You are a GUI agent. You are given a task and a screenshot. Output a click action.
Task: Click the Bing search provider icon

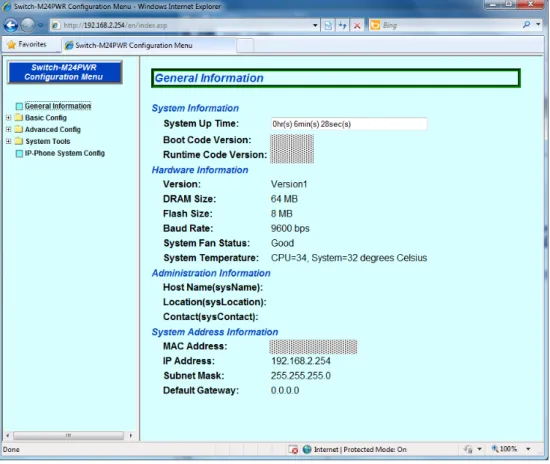[375, 25]
